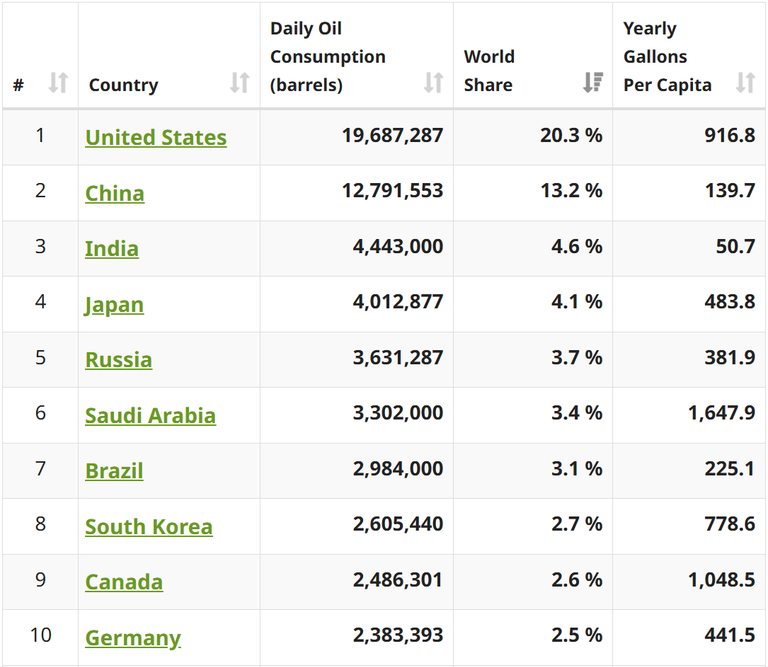Sort by Country column icon
Screen dimensions: 768x667
(x=240, y=83)
